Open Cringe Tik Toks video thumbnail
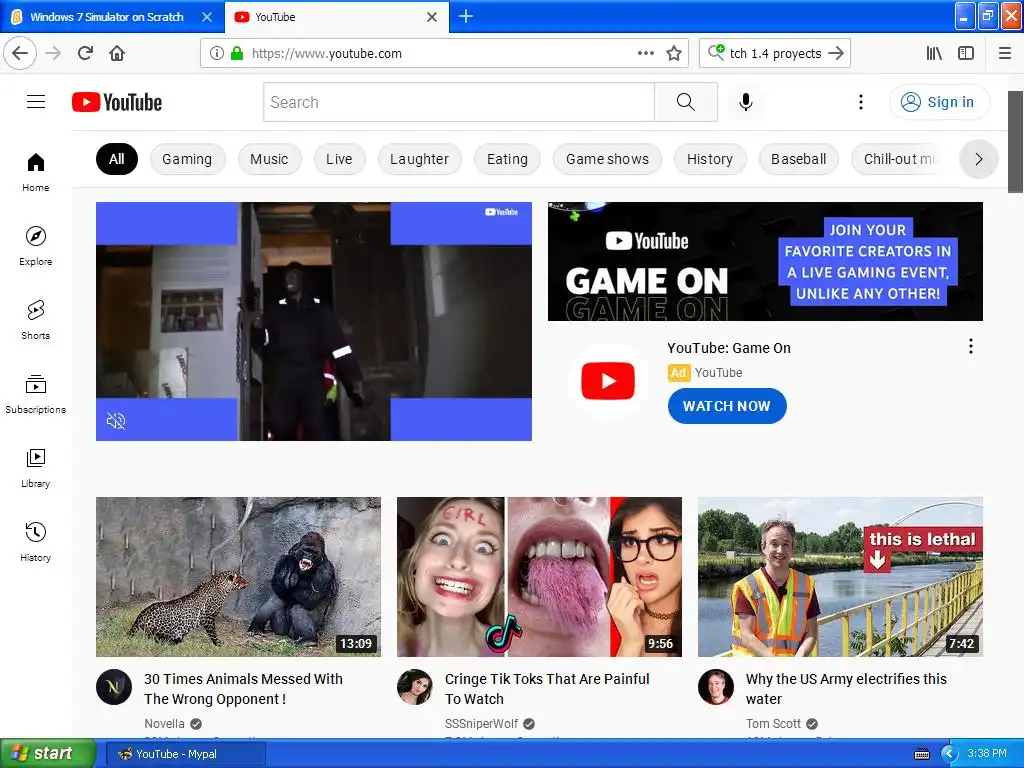1024x768 pixels. [539, 577]
